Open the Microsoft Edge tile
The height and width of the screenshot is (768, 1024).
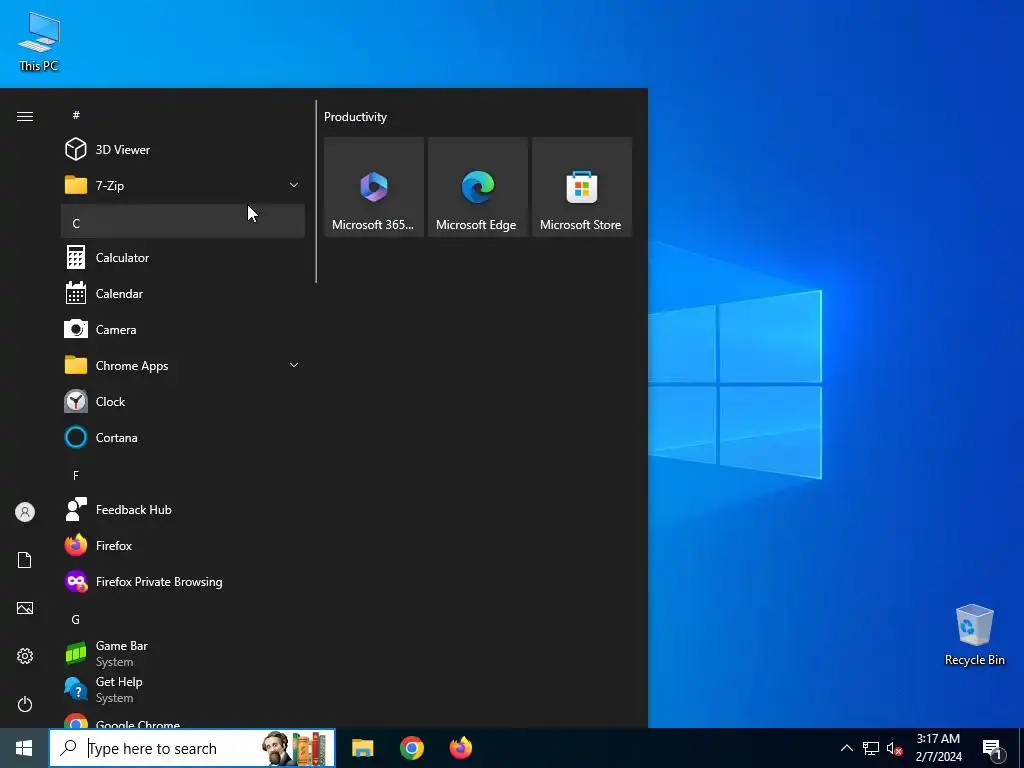tap(478, 187)
